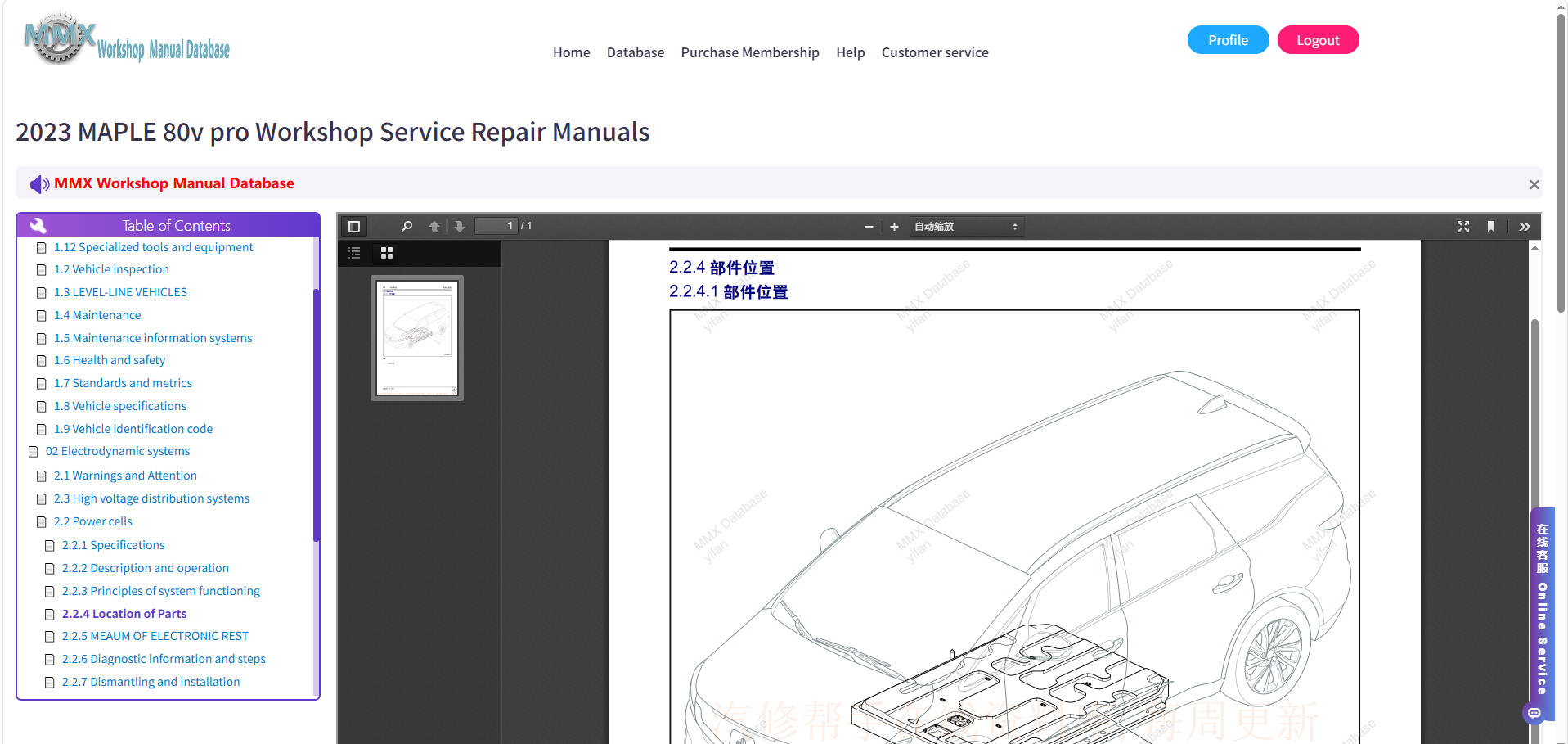Image resolution: width=1568 pixels, height=744 pixels.
Task: Zoom in with the plus icon
Action: (x=894, y=227)
